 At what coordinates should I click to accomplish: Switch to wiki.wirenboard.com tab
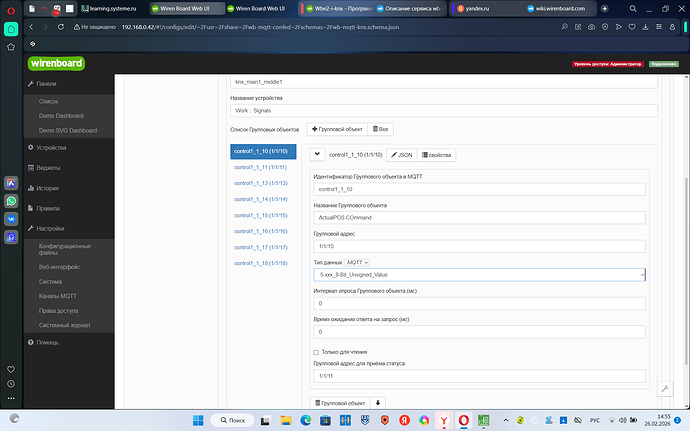tap(556, 8)
